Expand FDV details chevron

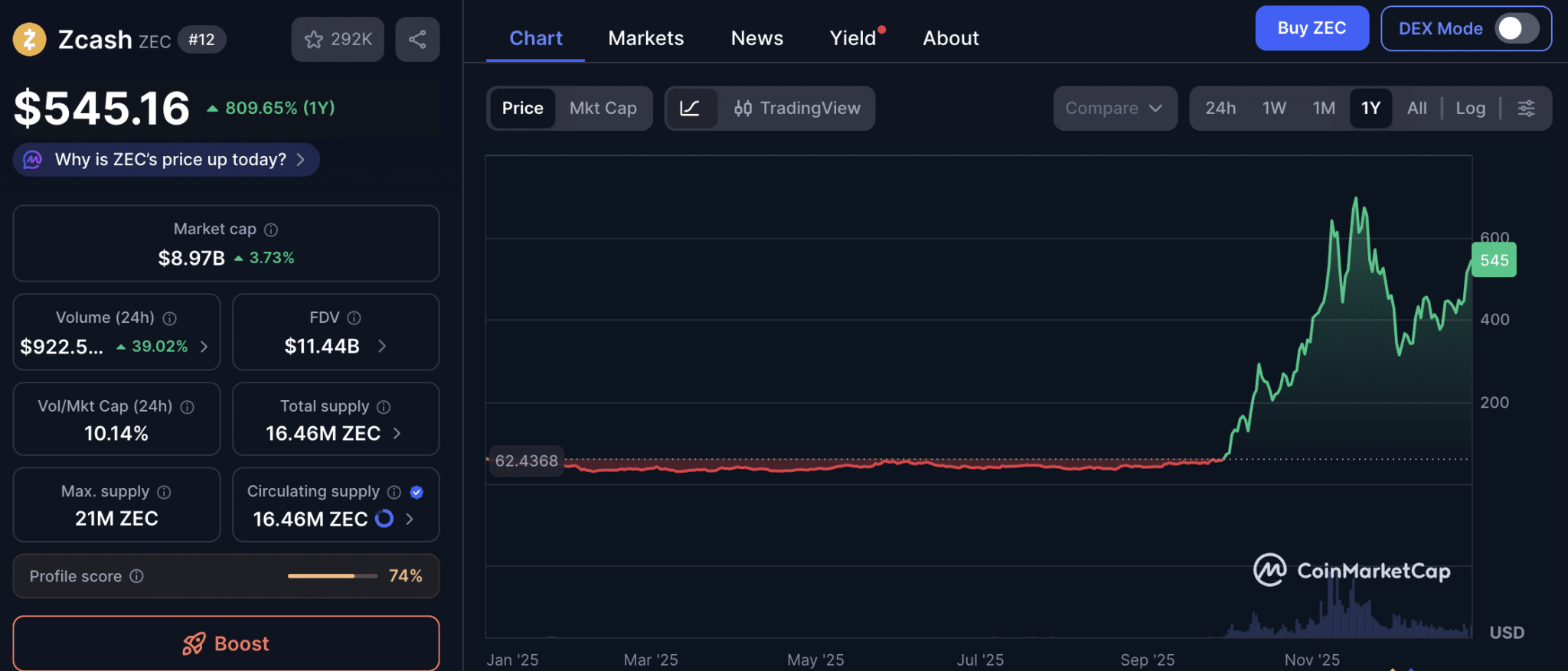[382, 347]
